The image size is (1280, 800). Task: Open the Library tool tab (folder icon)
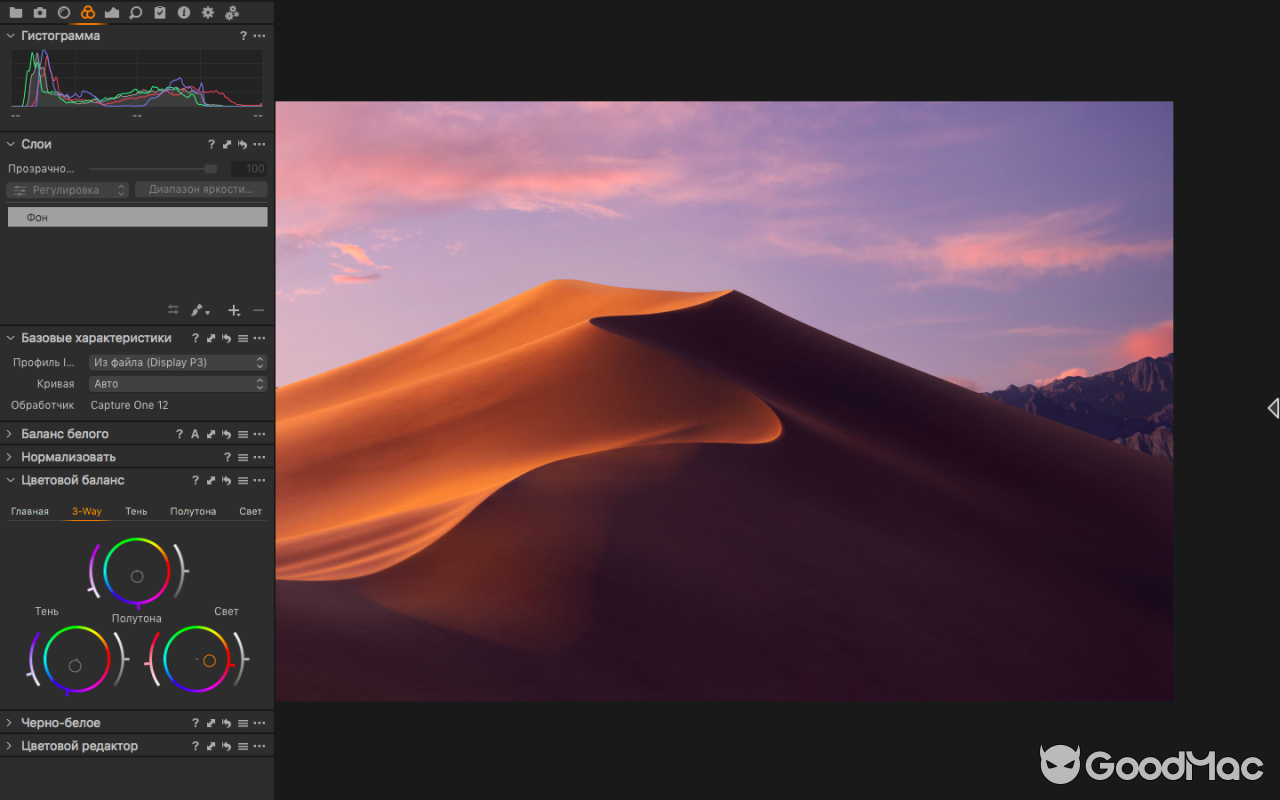click(x=16, y=13)
